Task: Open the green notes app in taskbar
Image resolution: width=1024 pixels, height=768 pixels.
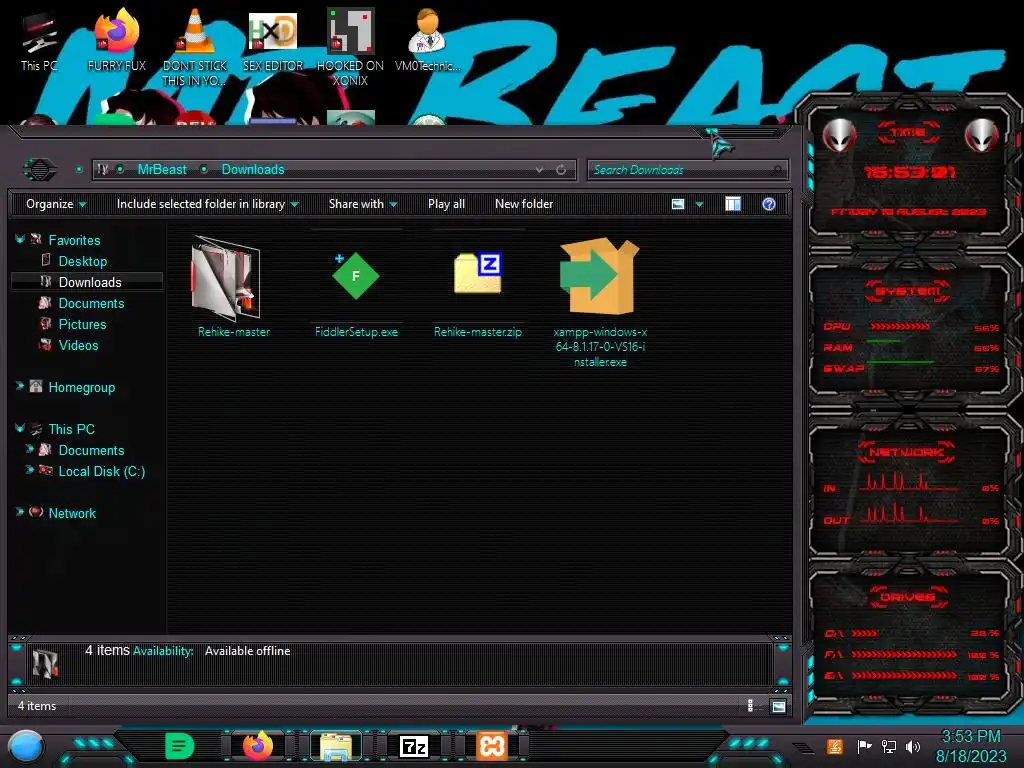Action: (x=180, y=746)
